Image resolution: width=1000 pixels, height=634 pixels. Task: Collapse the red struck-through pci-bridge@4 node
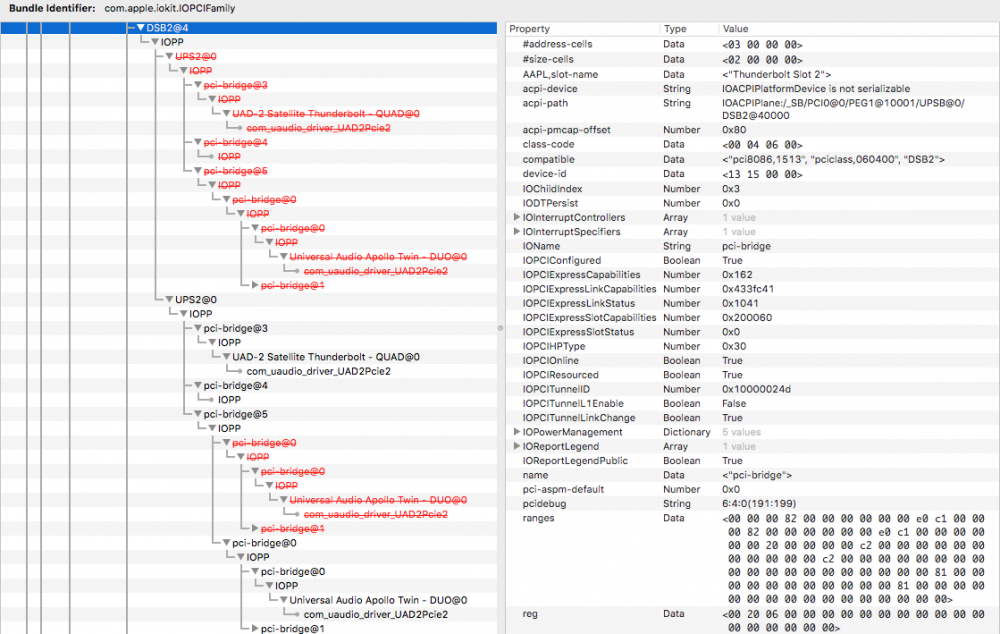pyautogui.click(x=198, y=142)
